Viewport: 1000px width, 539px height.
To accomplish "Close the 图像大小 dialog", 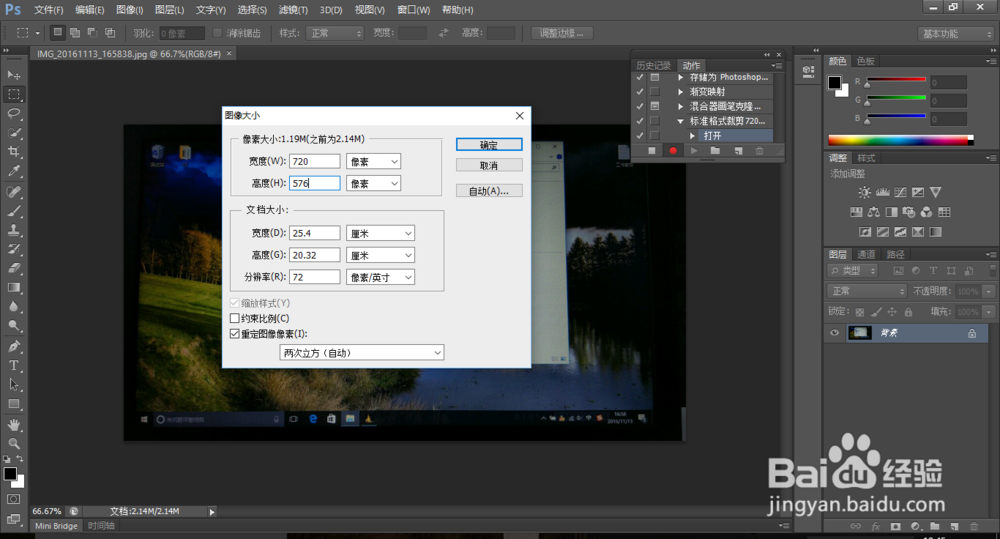I will pos(520,115).
